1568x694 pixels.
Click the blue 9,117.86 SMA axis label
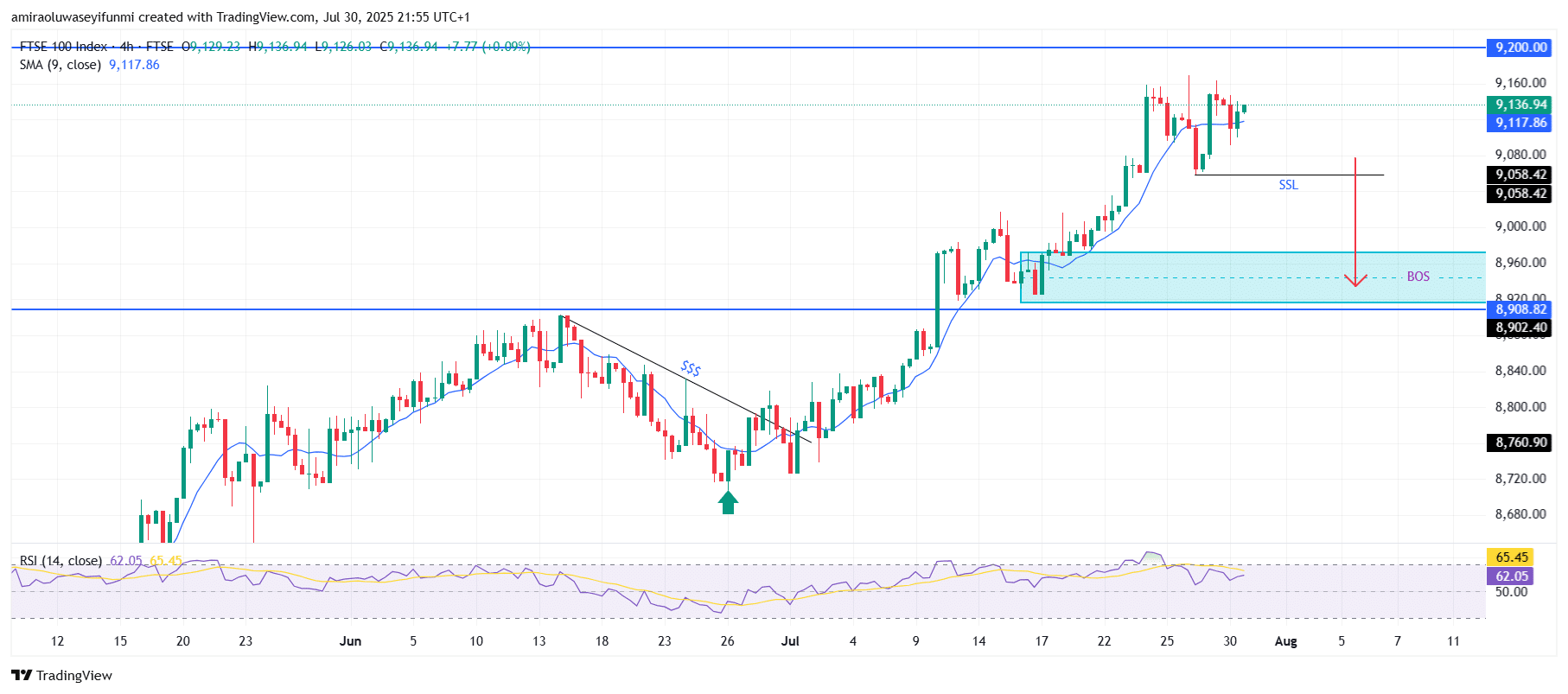coord(1520,123)
